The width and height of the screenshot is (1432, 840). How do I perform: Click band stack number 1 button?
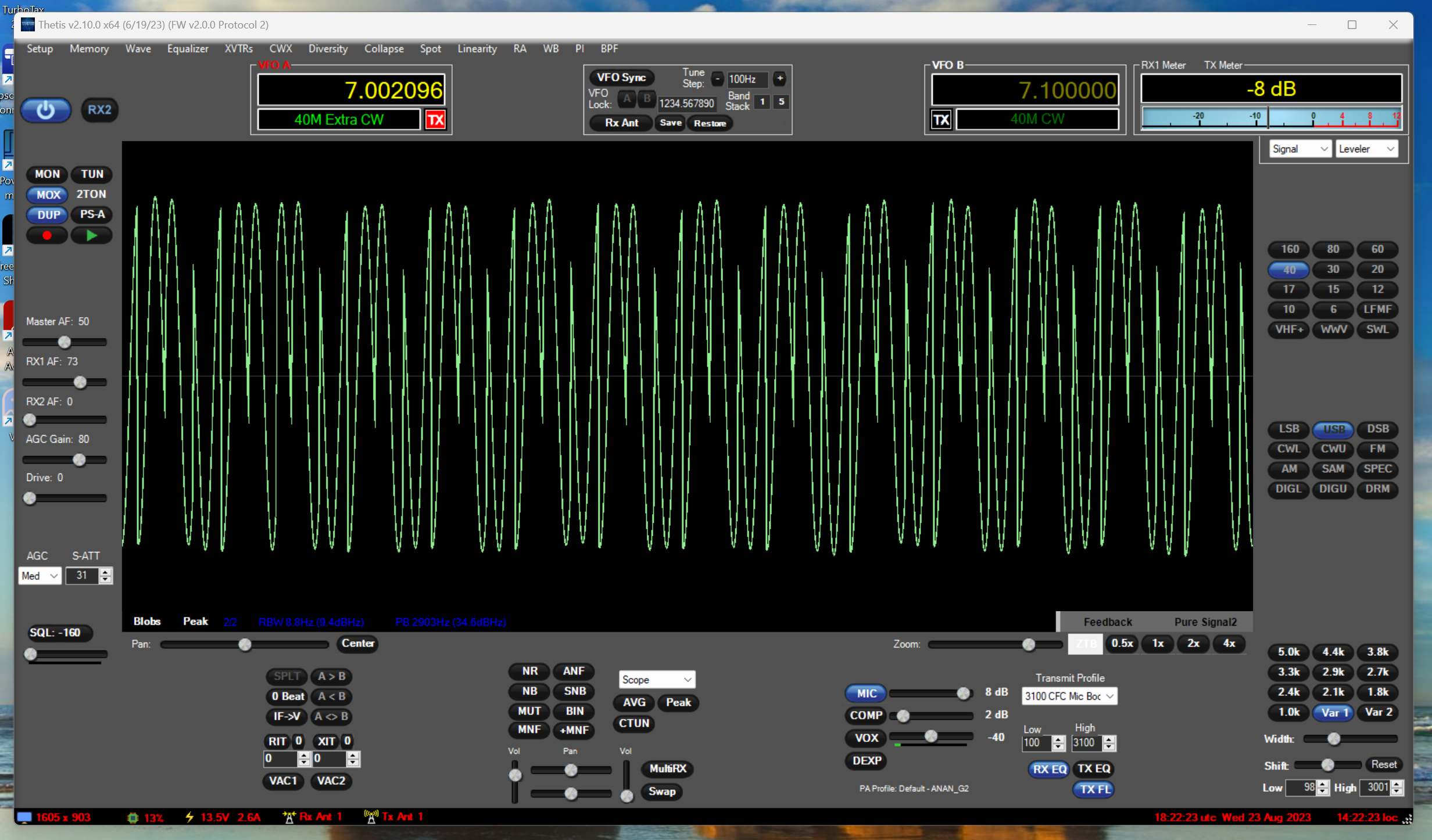[762, 102]
